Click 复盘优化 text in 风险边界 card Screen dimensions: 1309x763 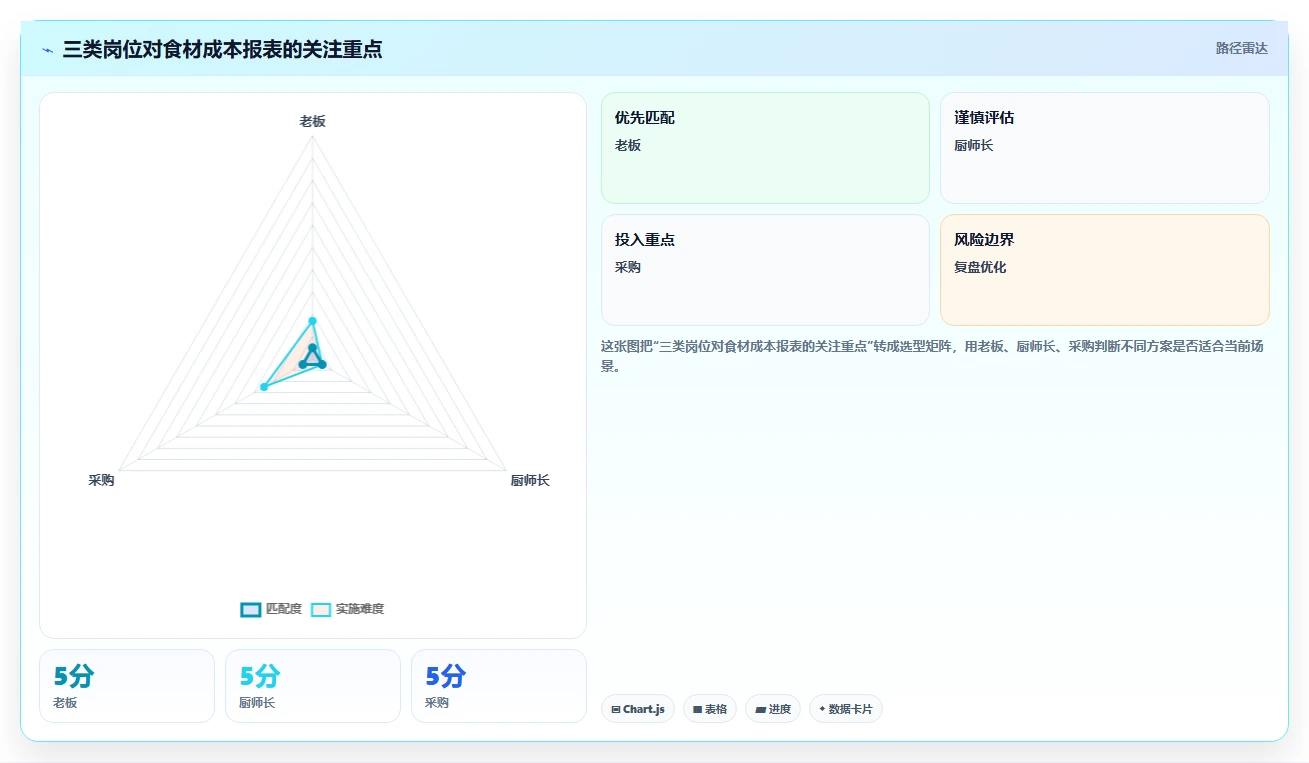pyautogui.click(x=980, y=267)
